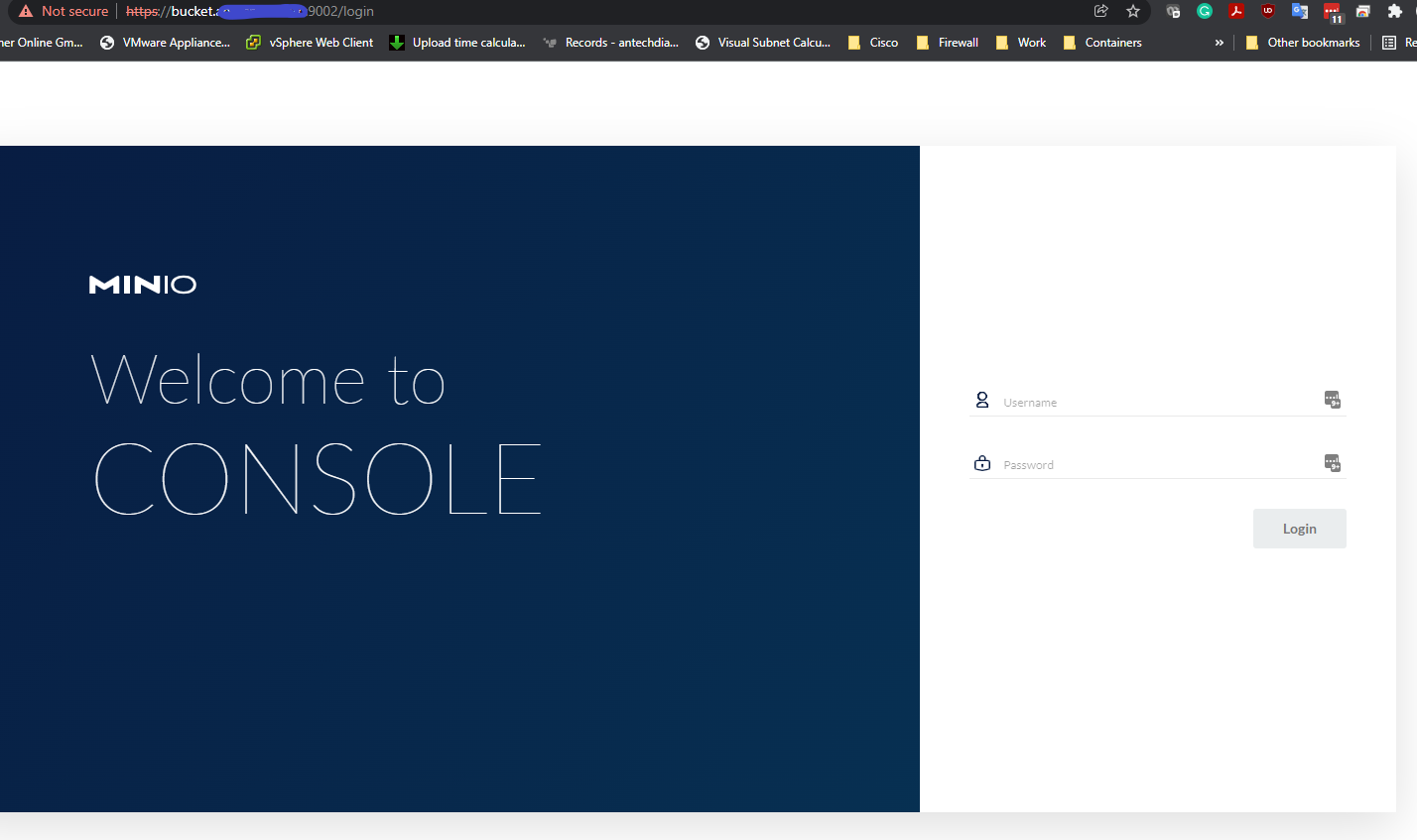Image resolution: width=1417 pixels, height=840 pixels.
Task: Open the red password manager extension with badge 11
Action: click(x=1333, y=12)
